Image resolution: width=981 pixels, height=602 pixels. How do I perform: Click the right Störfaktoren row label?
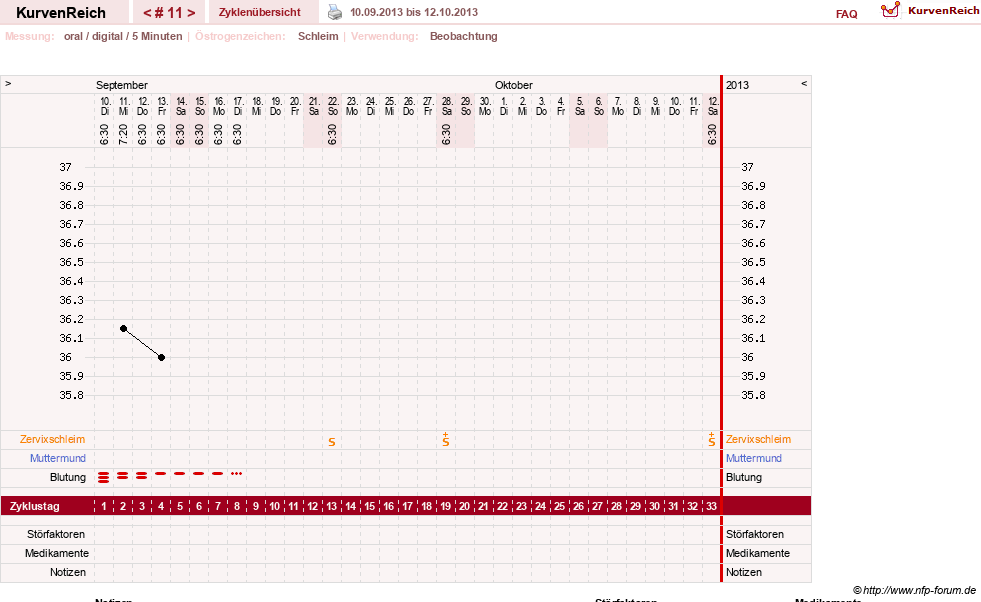click(755, 534)
